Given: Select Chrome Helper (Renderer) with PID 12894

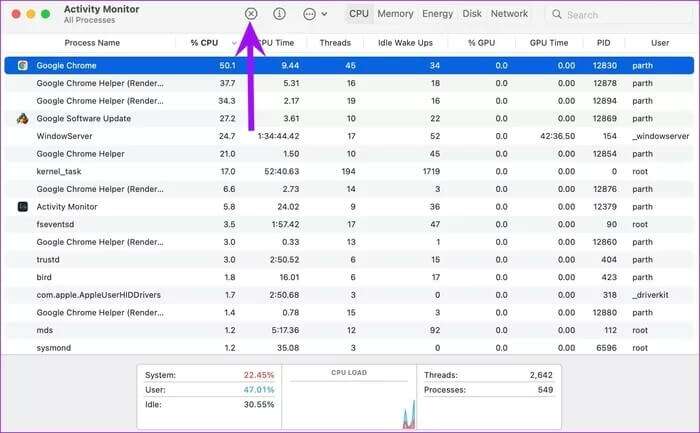Looking at the screenshot, I should point(349,101).
